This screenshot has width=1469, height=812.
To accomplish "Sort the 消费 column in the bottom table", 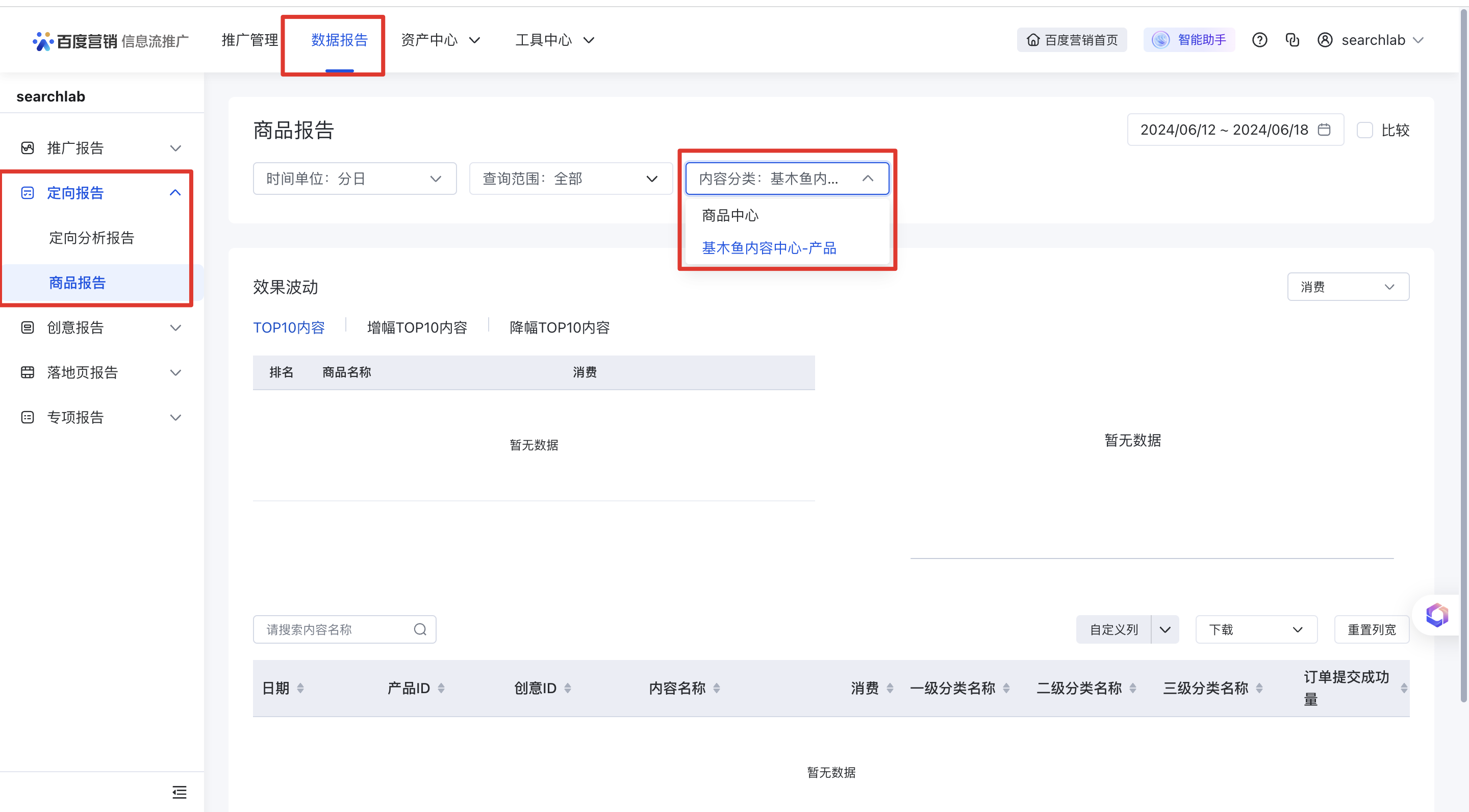I will click(890, 688).
